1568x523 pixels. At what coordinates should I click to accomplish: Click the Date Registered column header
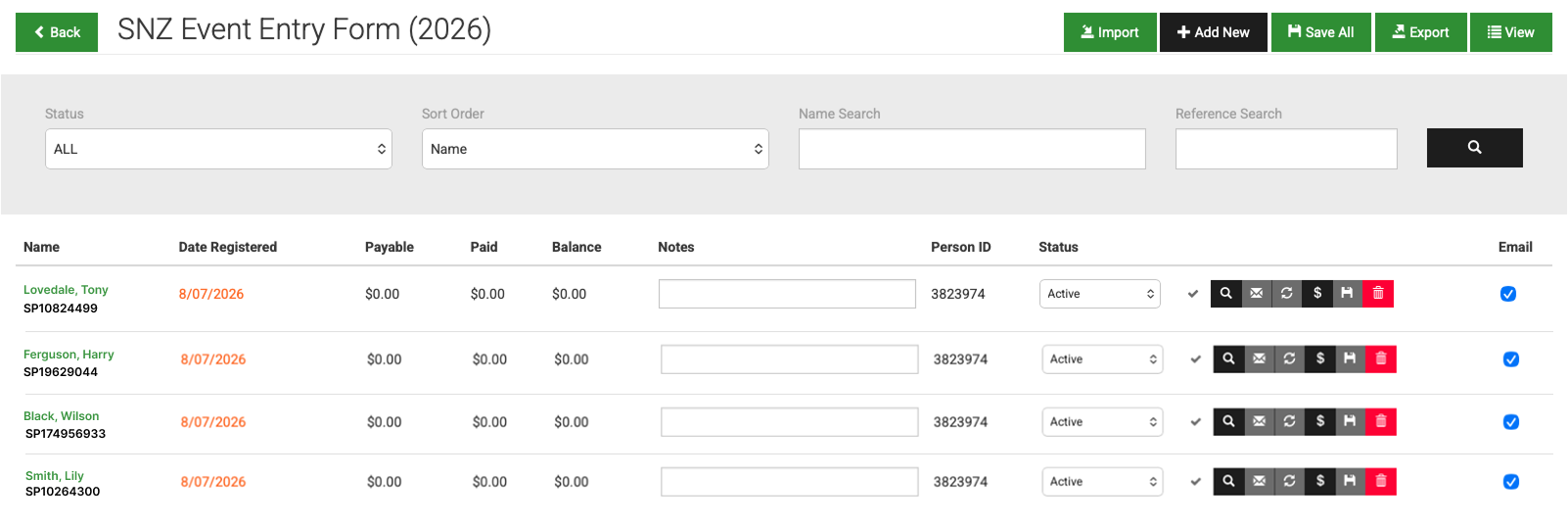tap(228, 247)
